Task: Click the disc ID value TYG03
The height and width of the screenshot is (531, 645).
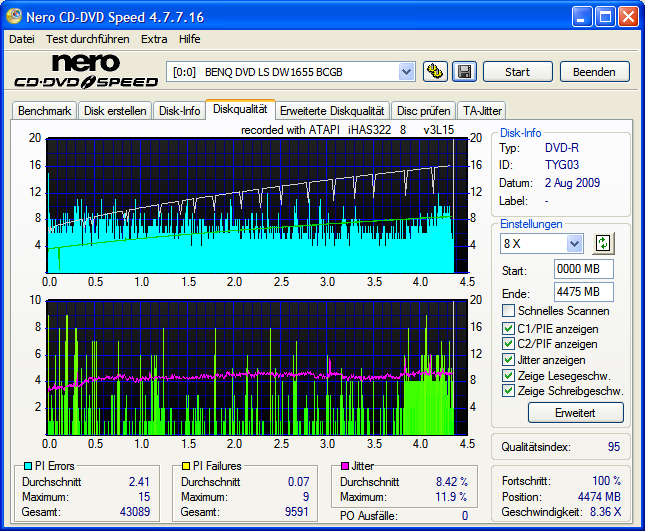Action: pos(562,165)
